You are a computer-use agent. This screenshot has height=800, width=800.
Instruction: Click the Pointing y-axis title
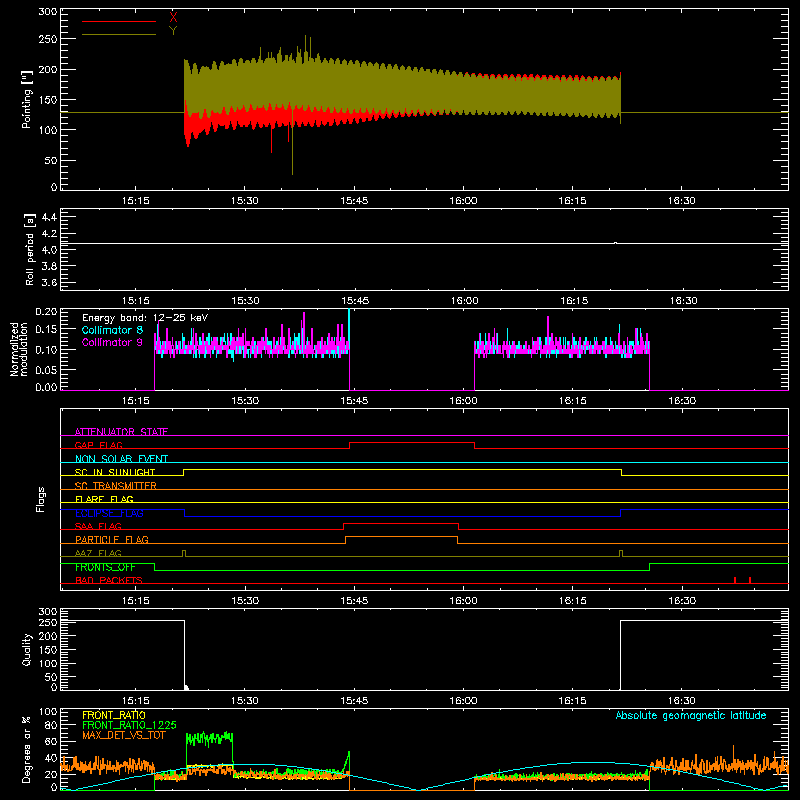coord(27,99)
